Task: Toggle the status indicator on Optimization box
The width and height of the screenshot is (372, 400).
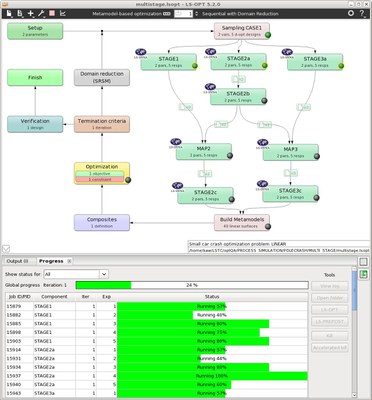Action: [128, 180]
